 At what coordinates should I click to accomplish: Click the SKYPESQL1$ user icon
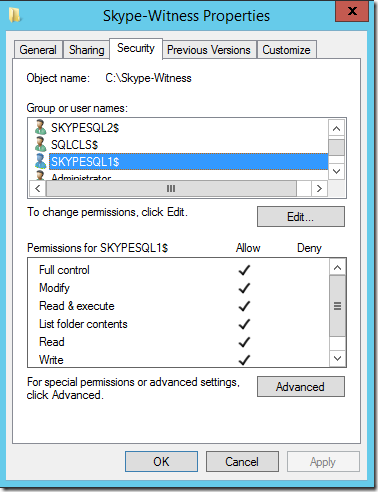(x=40, y=161)
